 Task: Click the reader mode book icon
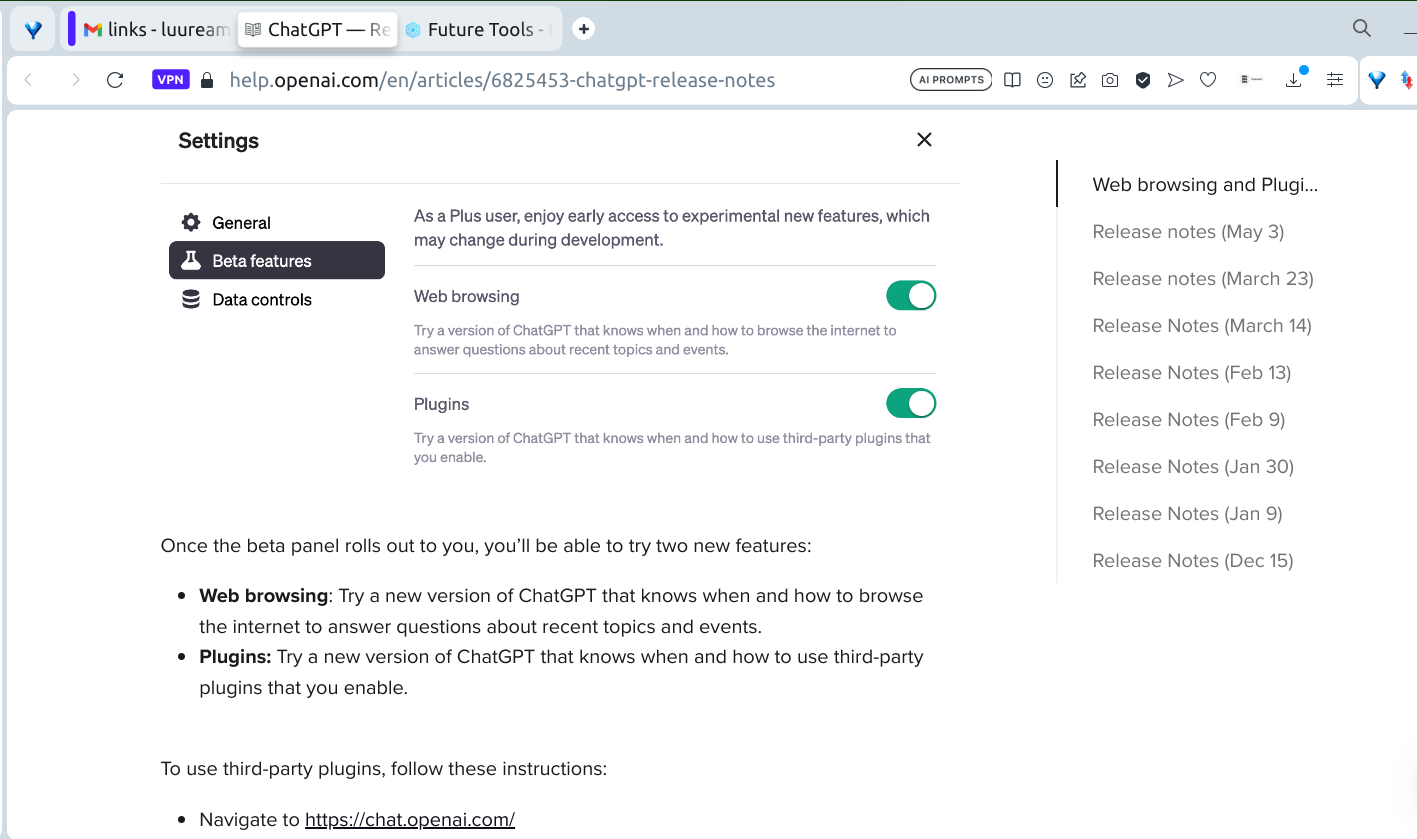[x=1012, y=80]
